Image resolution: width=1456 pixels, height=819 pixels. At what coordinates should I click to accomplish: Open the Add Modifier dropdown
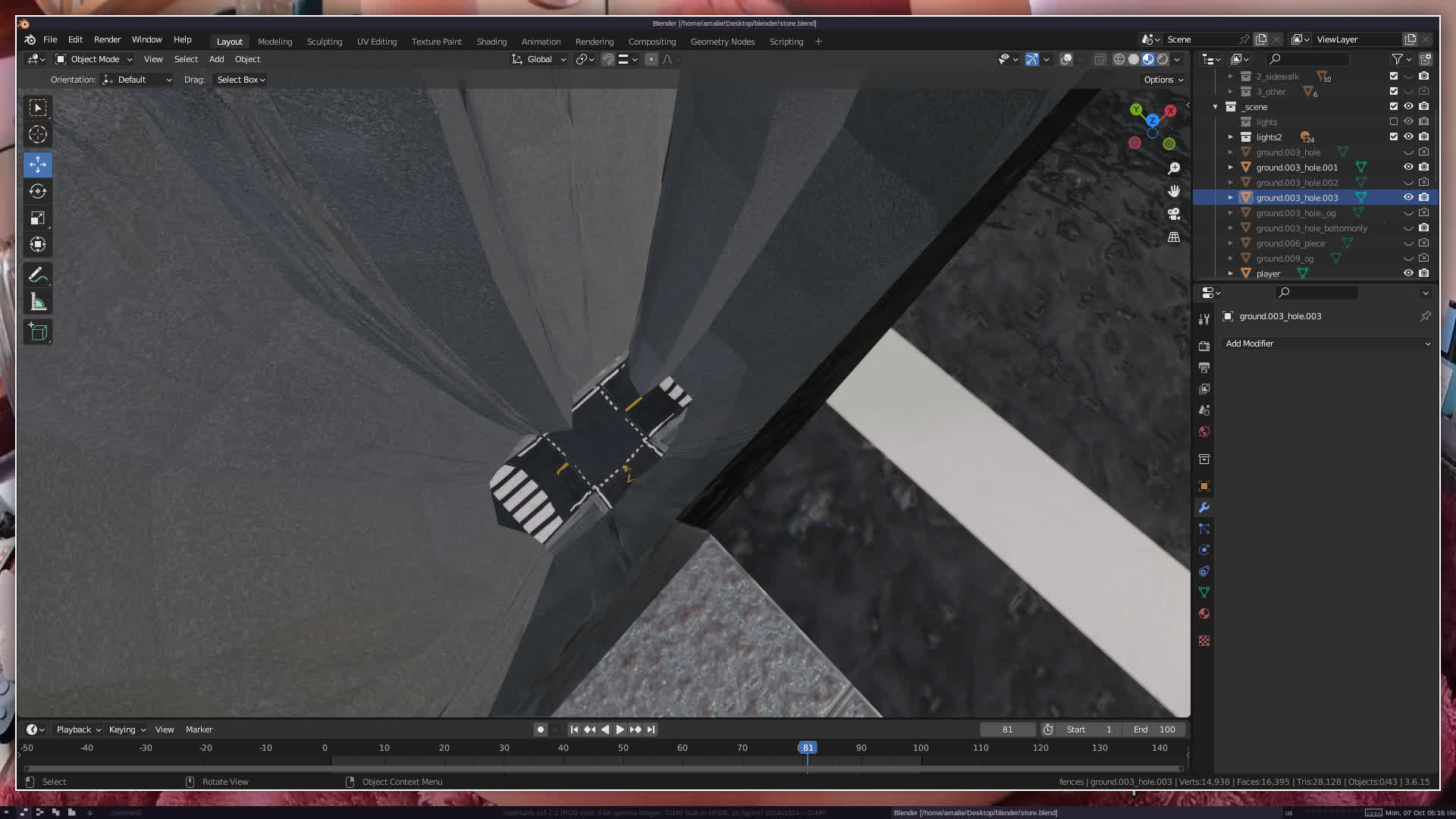click(1327, 344)
